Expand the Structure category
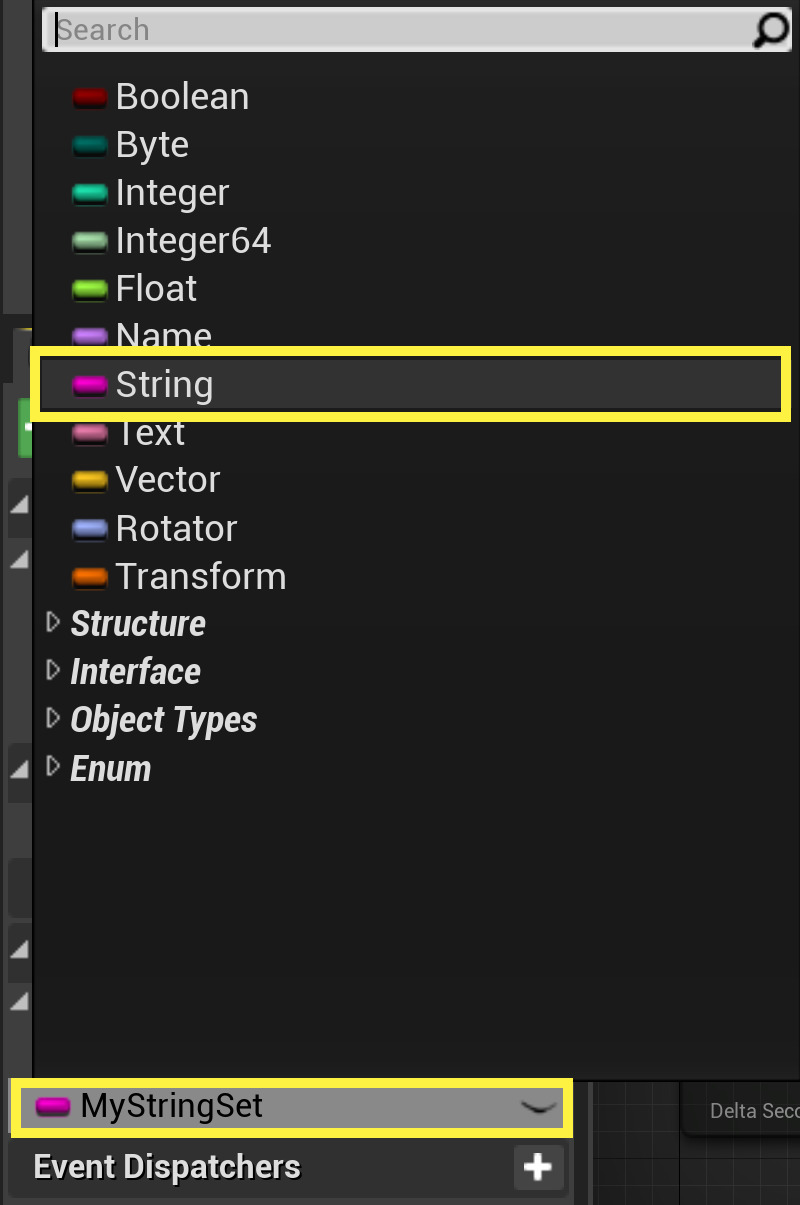Image resolution: width=800 pixels, height=1205 pixels. point(52,622)
